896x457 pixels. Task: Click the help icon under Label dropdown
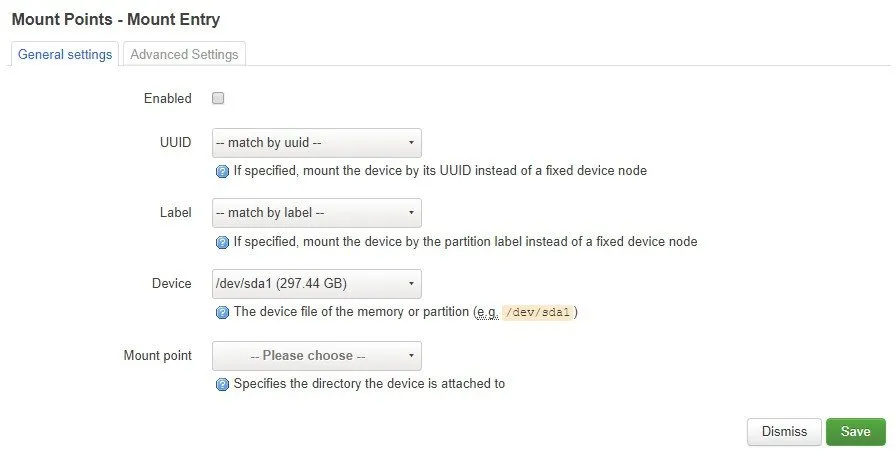tap(223, 242)
